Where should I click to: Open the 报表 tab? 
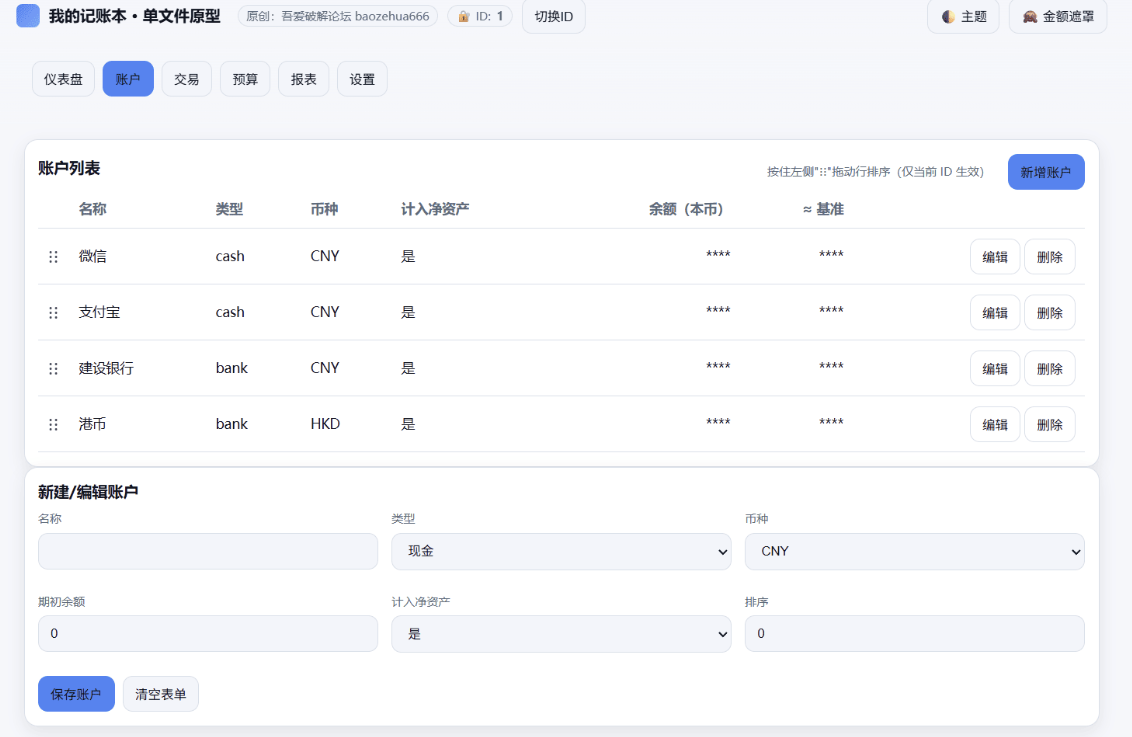pyautogui.click(x=303, y=78)
